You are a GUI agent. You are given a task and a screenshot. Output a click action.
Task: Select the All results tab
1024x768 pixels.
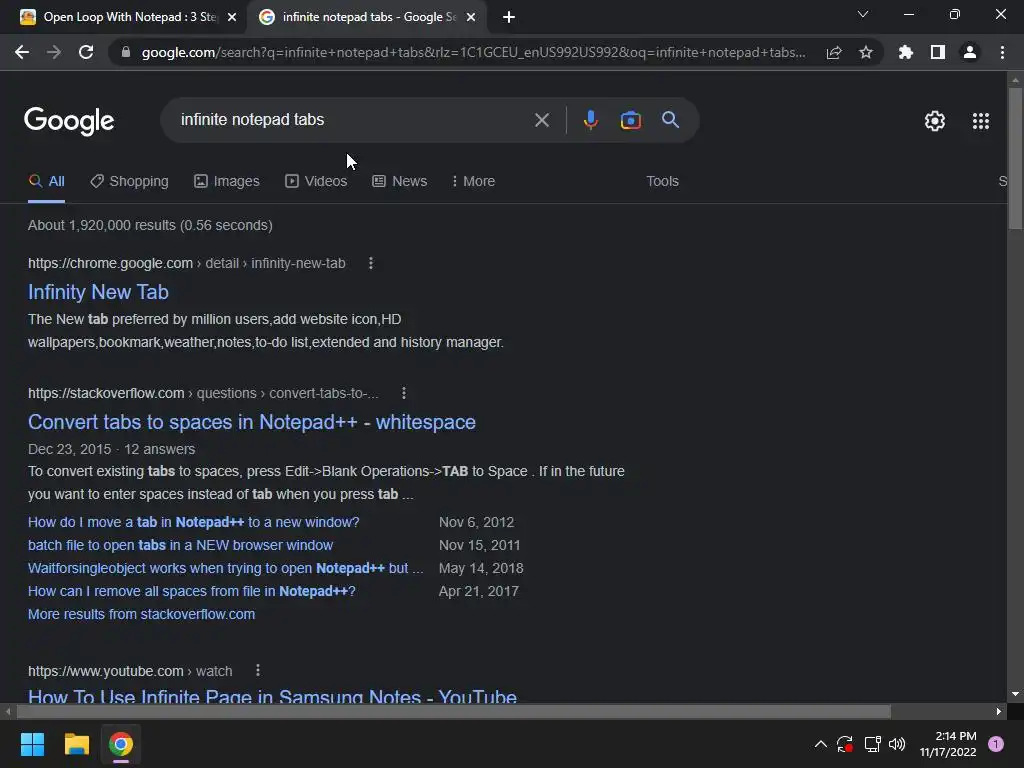pos(46,181)
